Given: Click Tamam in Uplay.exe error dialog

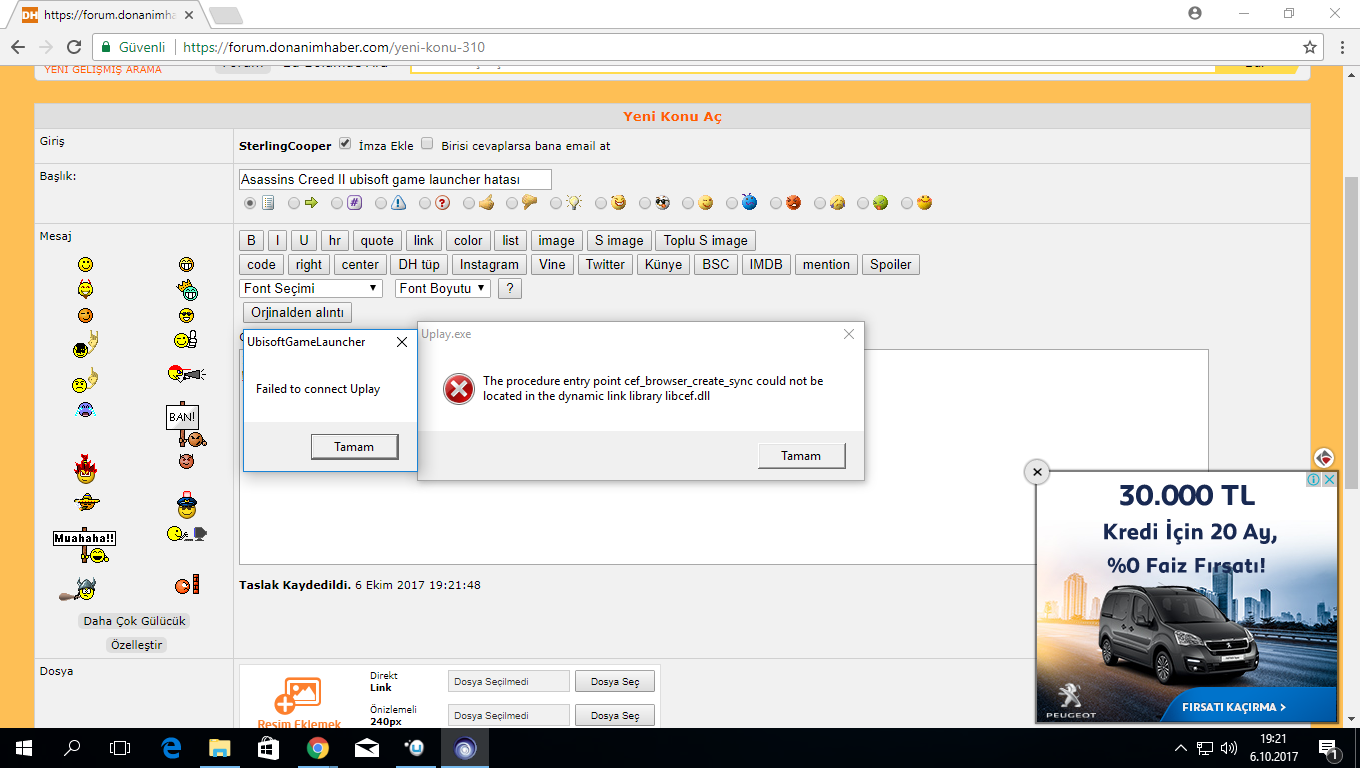Looking at the screenshot, I should pos(801,455).
